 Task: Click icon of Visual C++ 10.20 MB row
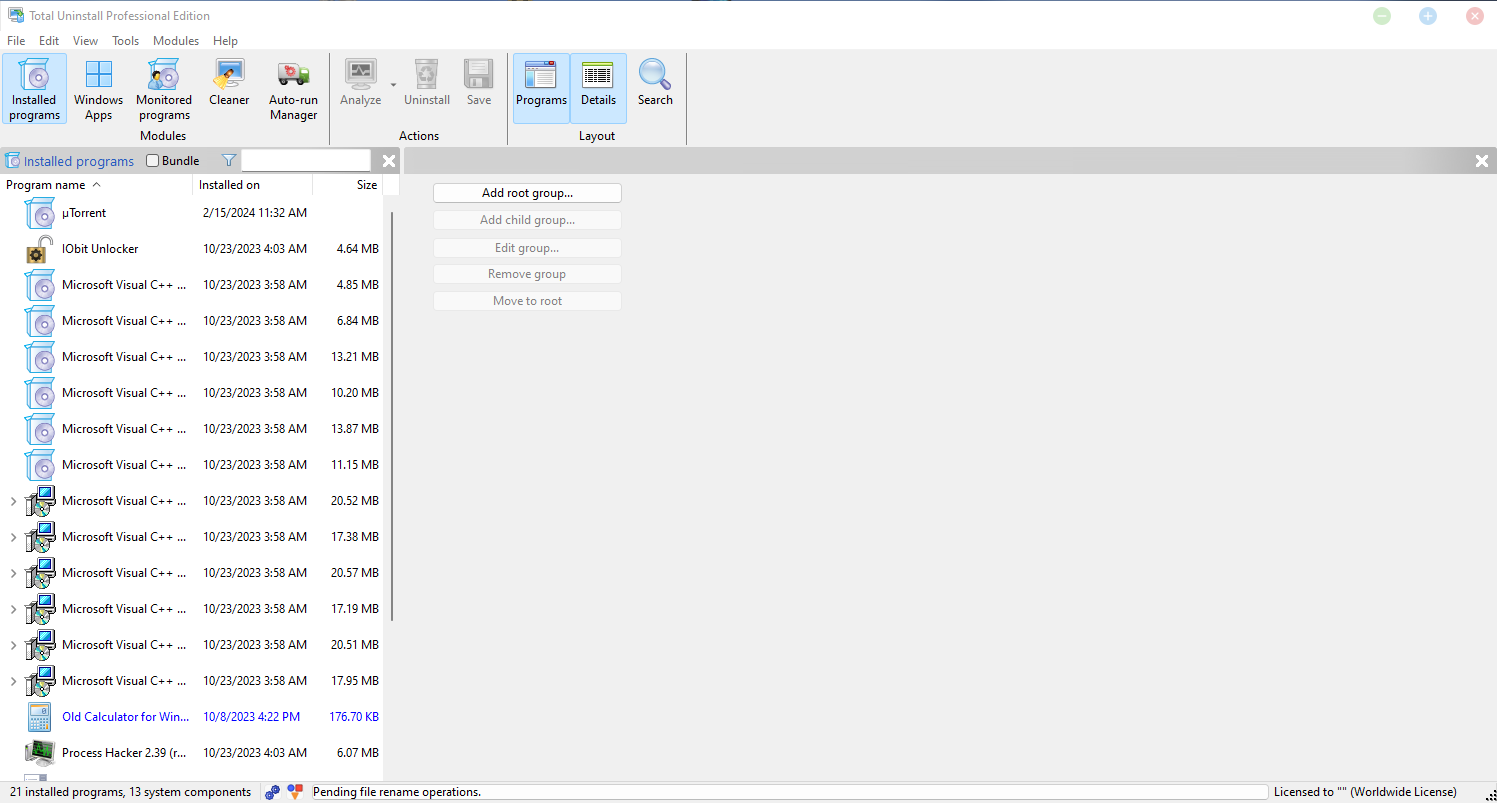point(40,393)
